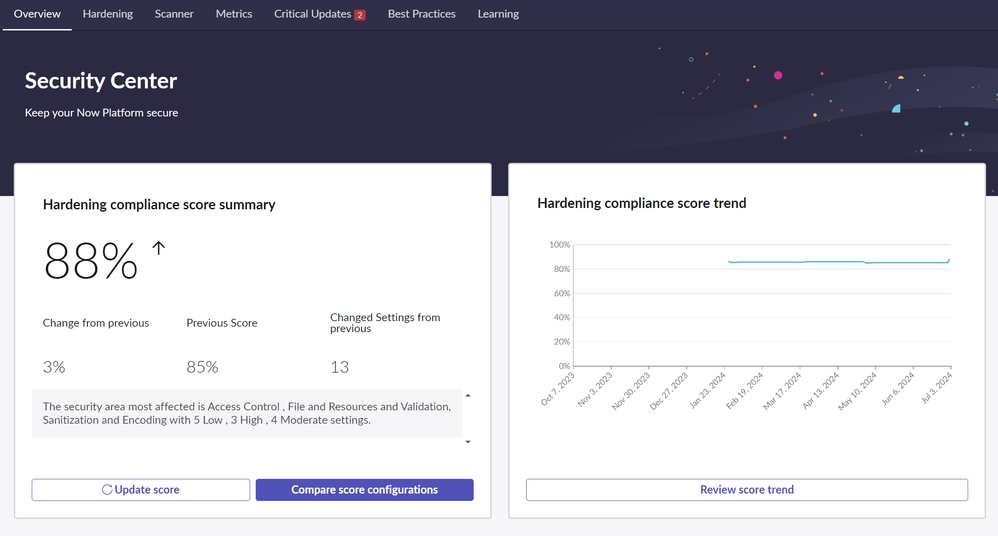Click the 3% change value
The image size is (998, 536).
tap(54, 367)
